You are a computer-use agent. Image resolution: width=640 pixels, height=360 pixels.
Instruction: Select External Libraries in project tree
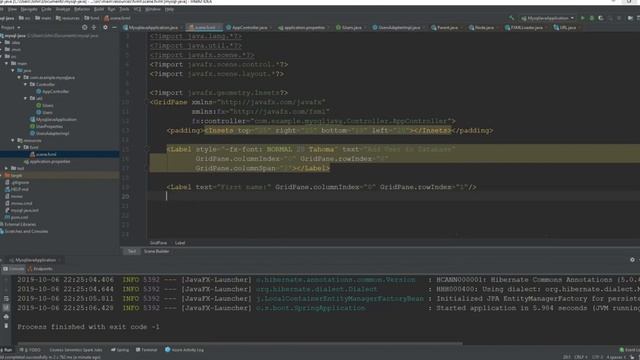click(x=18, y=224)
